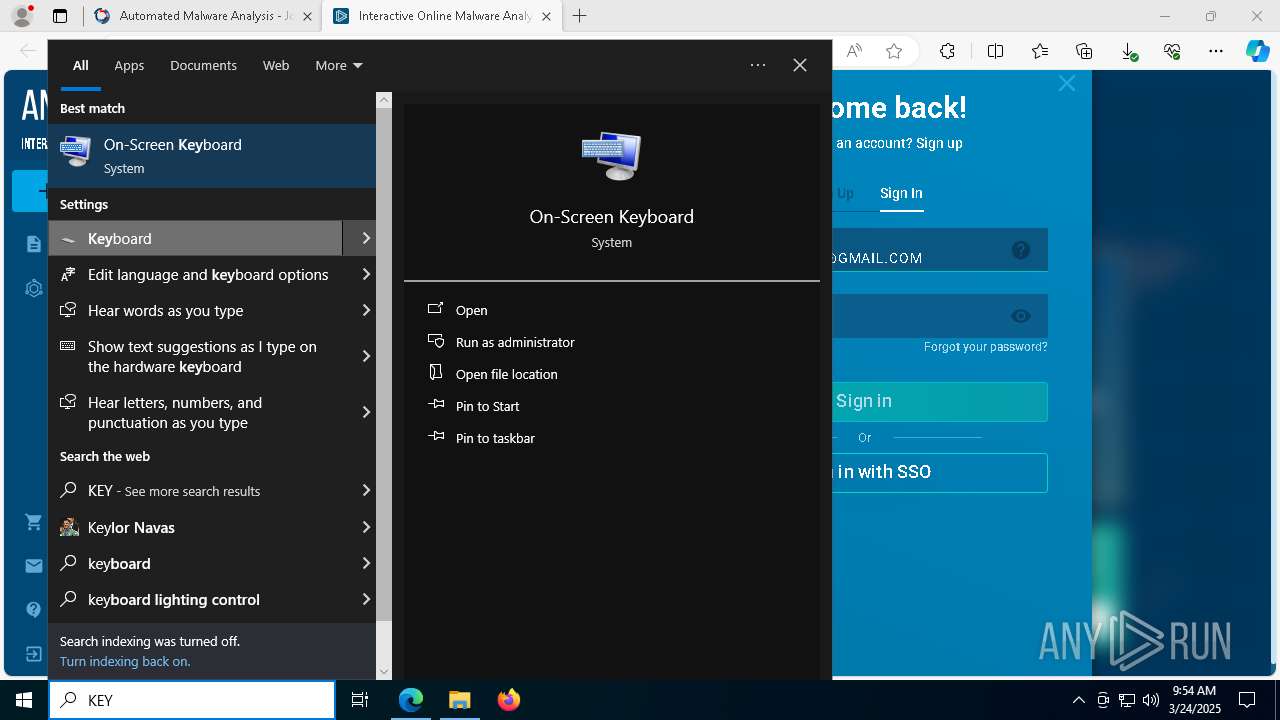The width and height of the screenshot is (1280, 720).
Task: Click Open for On-Screen Keyboard
Action: 471,310
